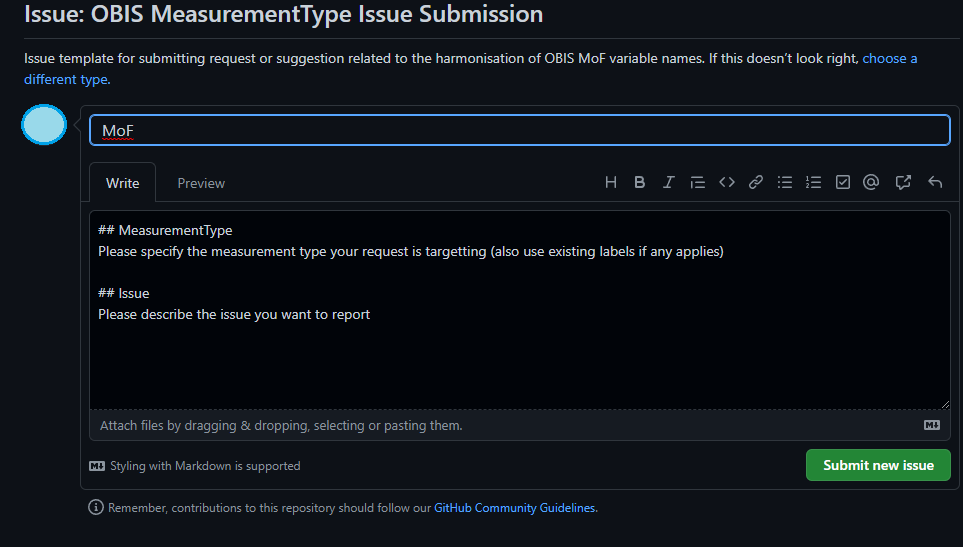The width and height of the screenshot is (963, 547).
Task: Click the ## Issue line in body
Action: click(x=123, y=293)
